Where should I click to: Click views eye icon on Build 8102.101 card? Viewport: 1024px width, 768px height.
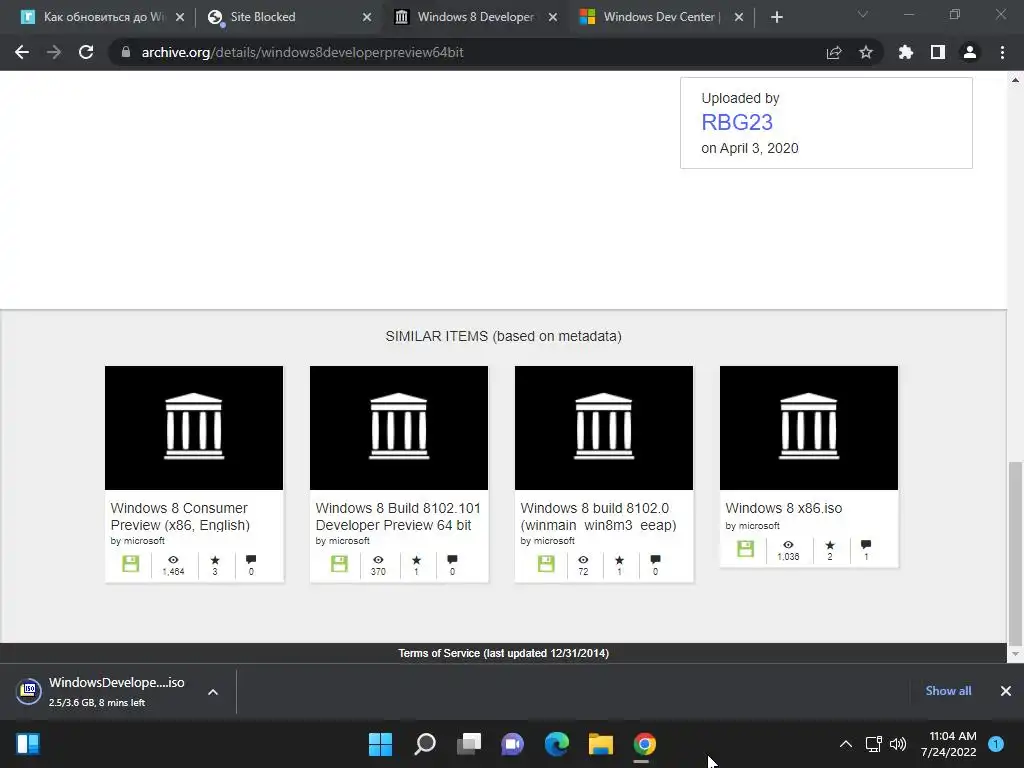[378, 560]
